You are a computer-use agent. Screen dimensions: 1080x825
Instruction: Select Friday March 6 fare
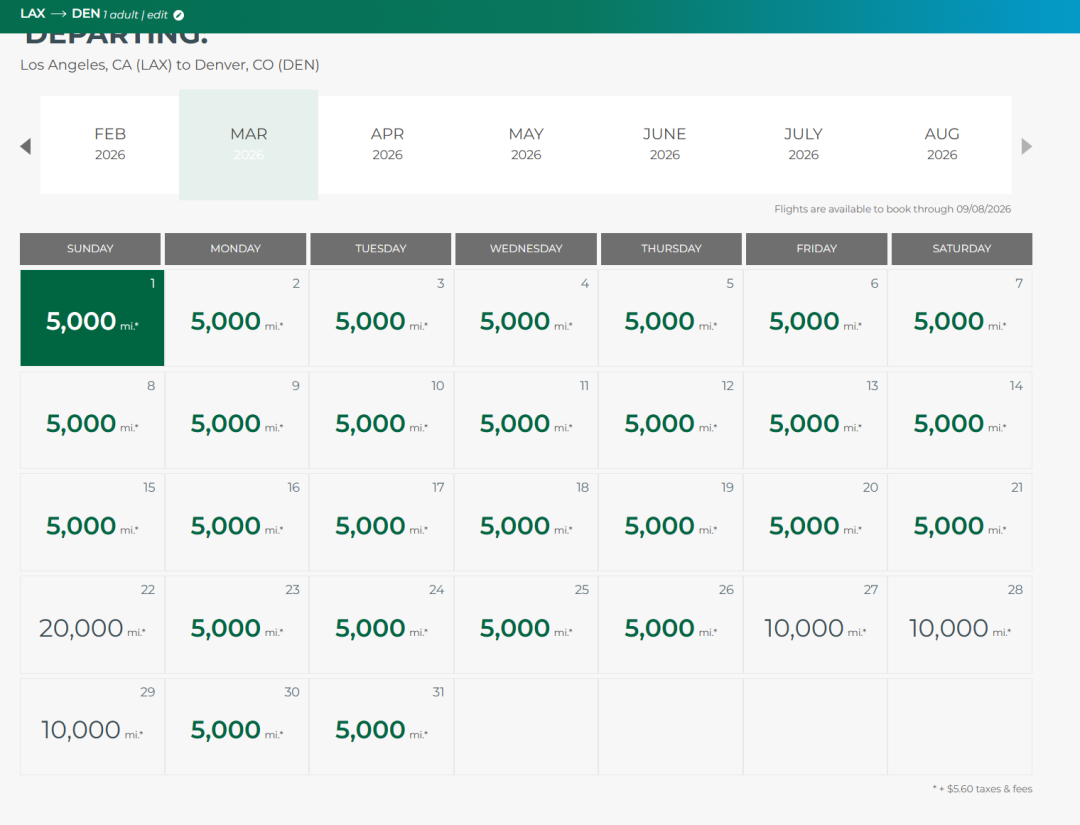[816, 318]
